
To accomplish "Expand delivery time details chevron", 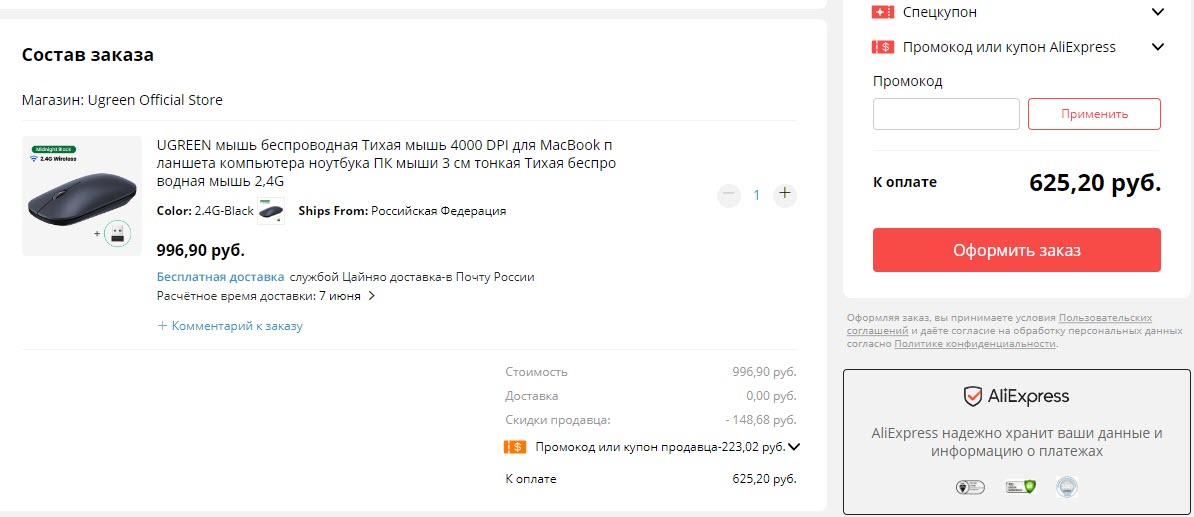I will (372, 296).
